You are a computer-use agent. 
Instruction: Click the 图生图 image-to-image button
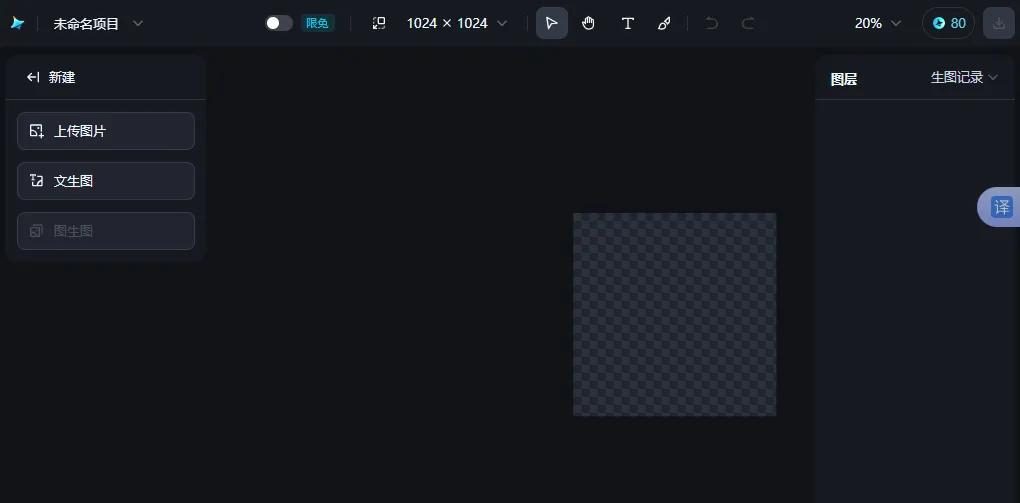106,231
